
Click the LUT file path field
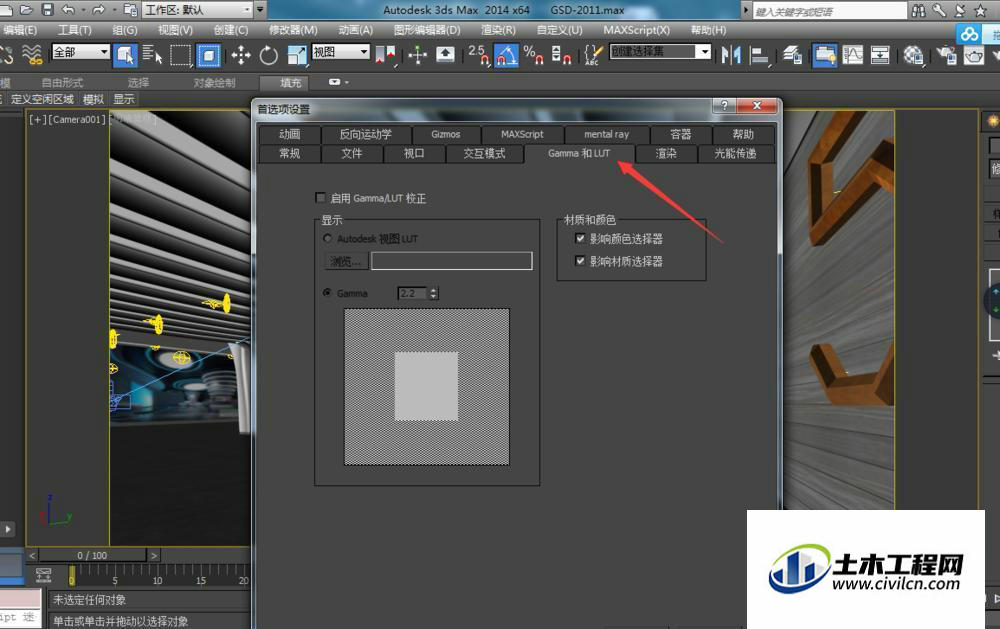pos(452,261)
